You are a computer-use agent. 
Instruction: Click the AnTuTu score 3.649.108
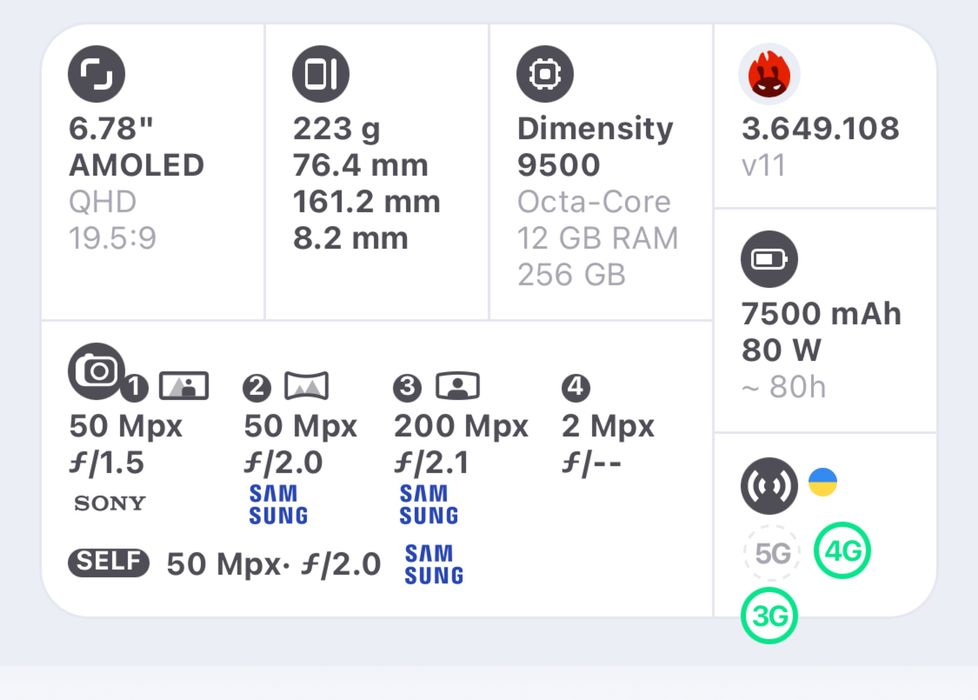[820, 129]
